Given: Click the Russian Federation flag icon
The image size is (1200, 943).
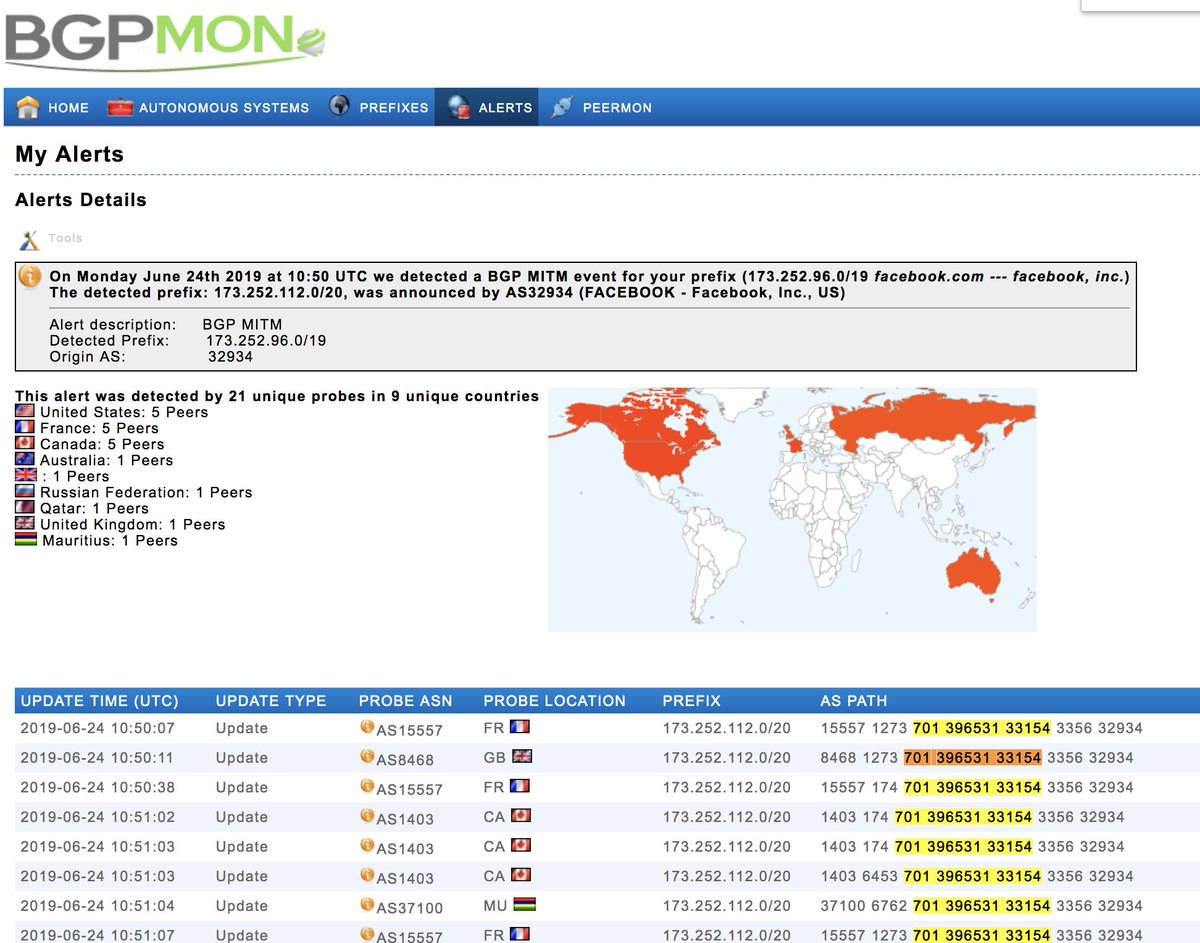Looking at the screenshot, I should click(25, 492).
